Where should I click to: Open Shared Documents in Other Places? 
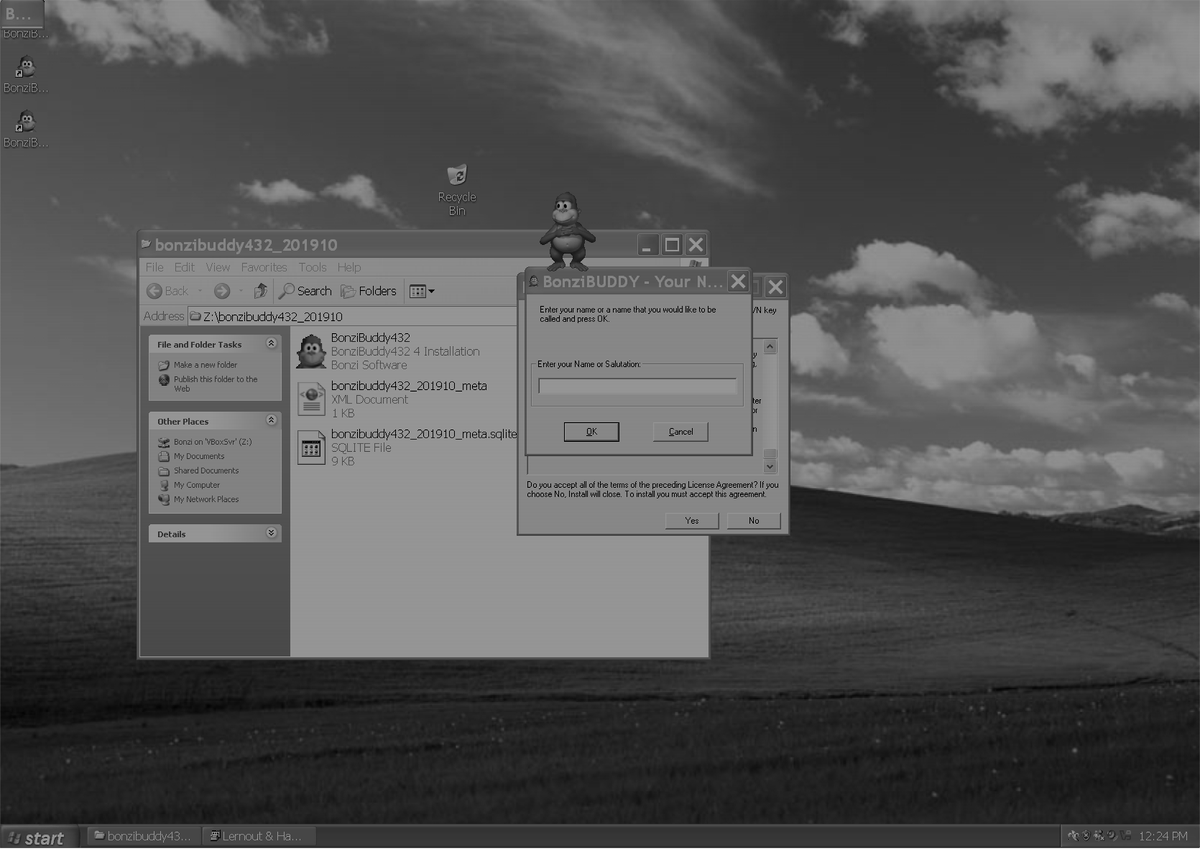[x=206, y=470]
